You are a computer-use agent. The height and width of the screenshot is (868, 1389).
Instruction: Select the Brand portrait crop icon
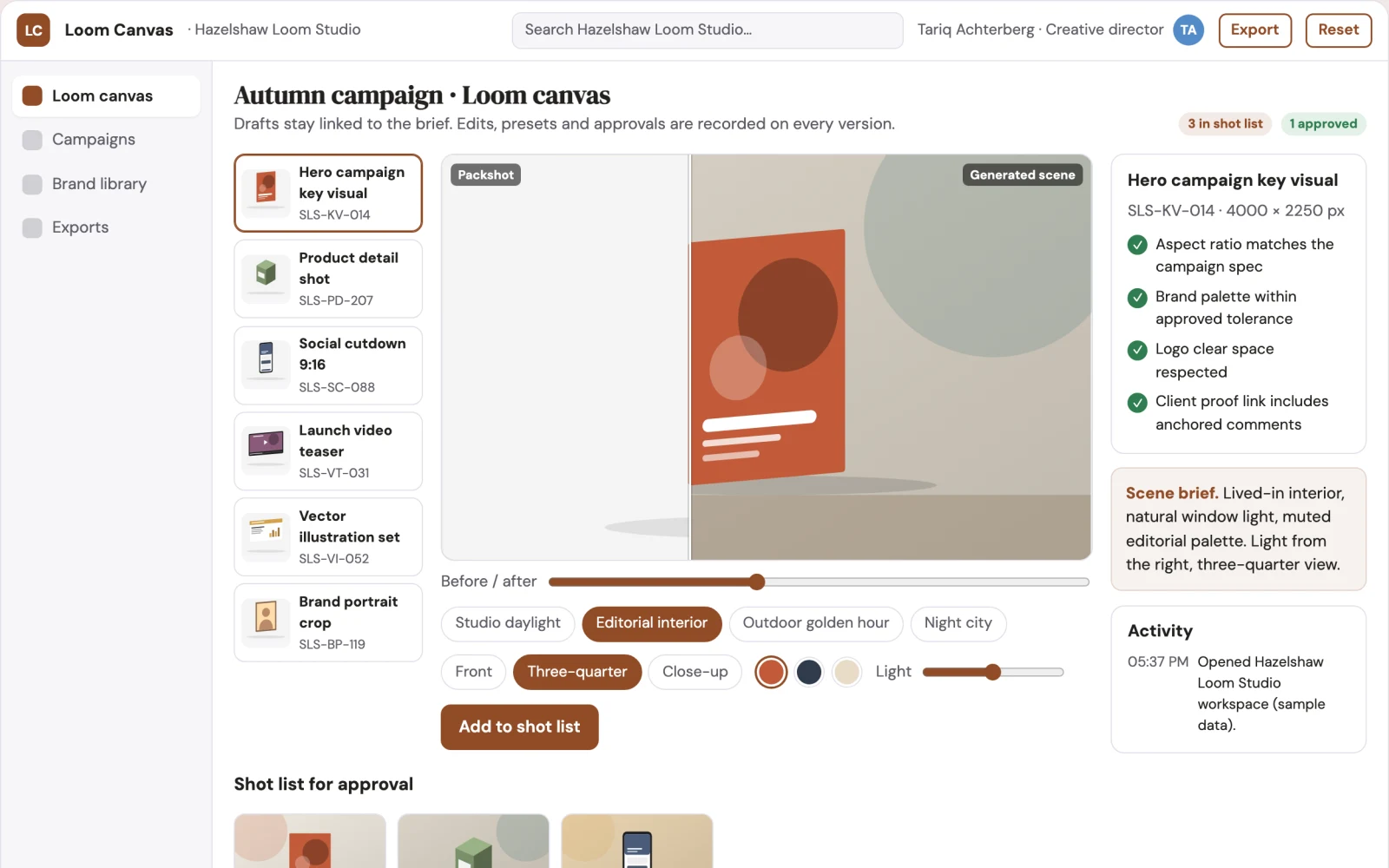(x=267, y=622)
